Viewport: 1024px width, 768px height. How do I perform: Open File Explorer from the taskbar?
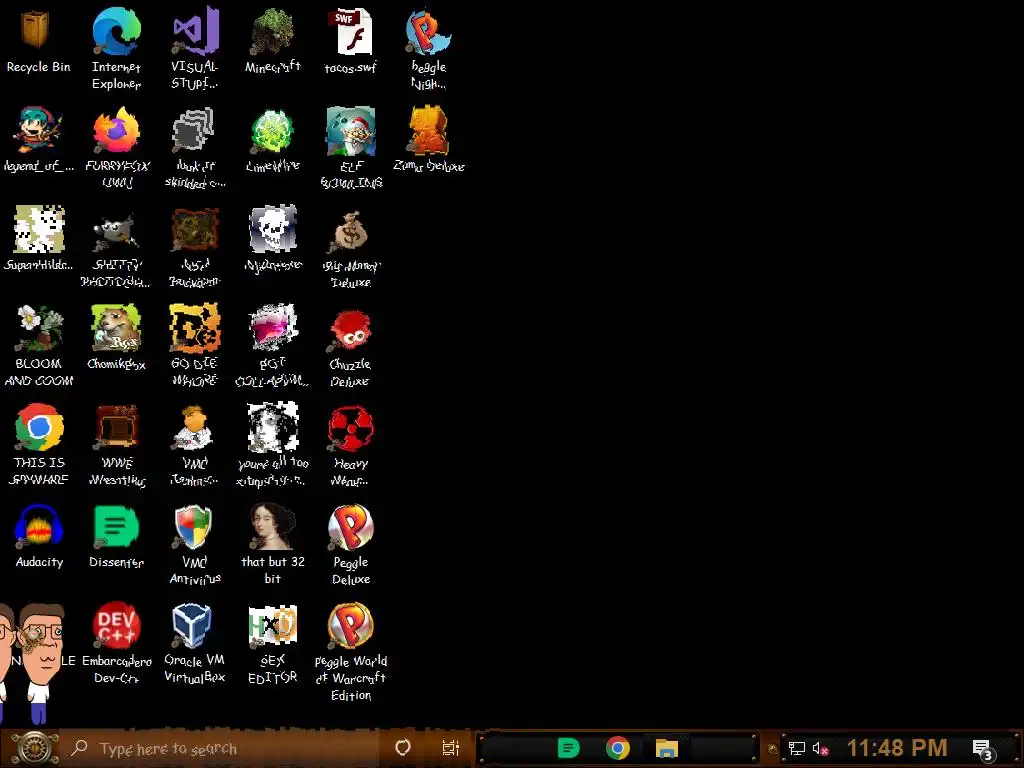pos(667,748)
